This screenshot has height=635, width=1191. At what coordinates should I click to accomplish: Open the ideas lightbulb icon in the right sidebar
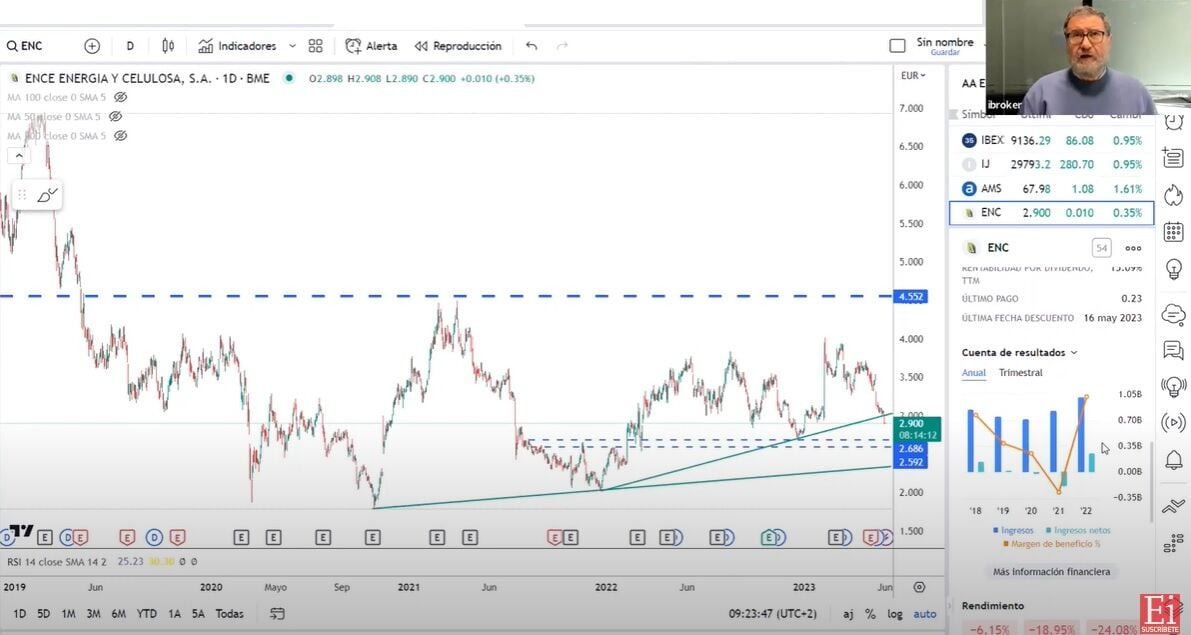pos(1173,269)
